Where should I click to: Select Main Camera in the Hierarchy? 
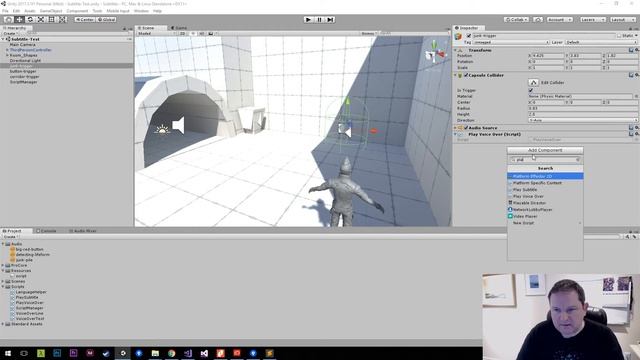23,44
